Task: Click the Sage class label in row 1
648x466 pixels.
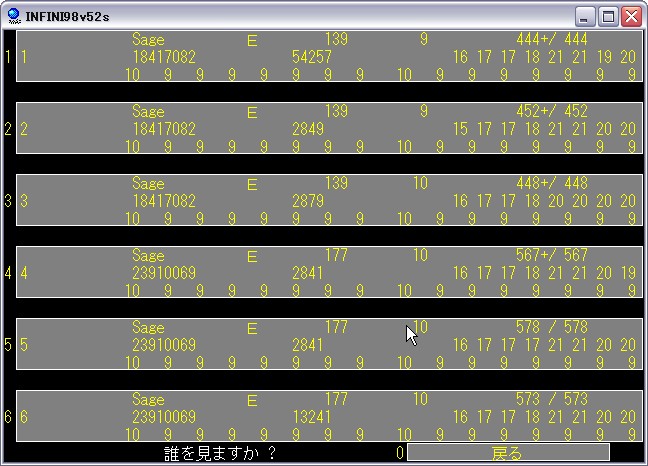Action: [x=148, y=40]
